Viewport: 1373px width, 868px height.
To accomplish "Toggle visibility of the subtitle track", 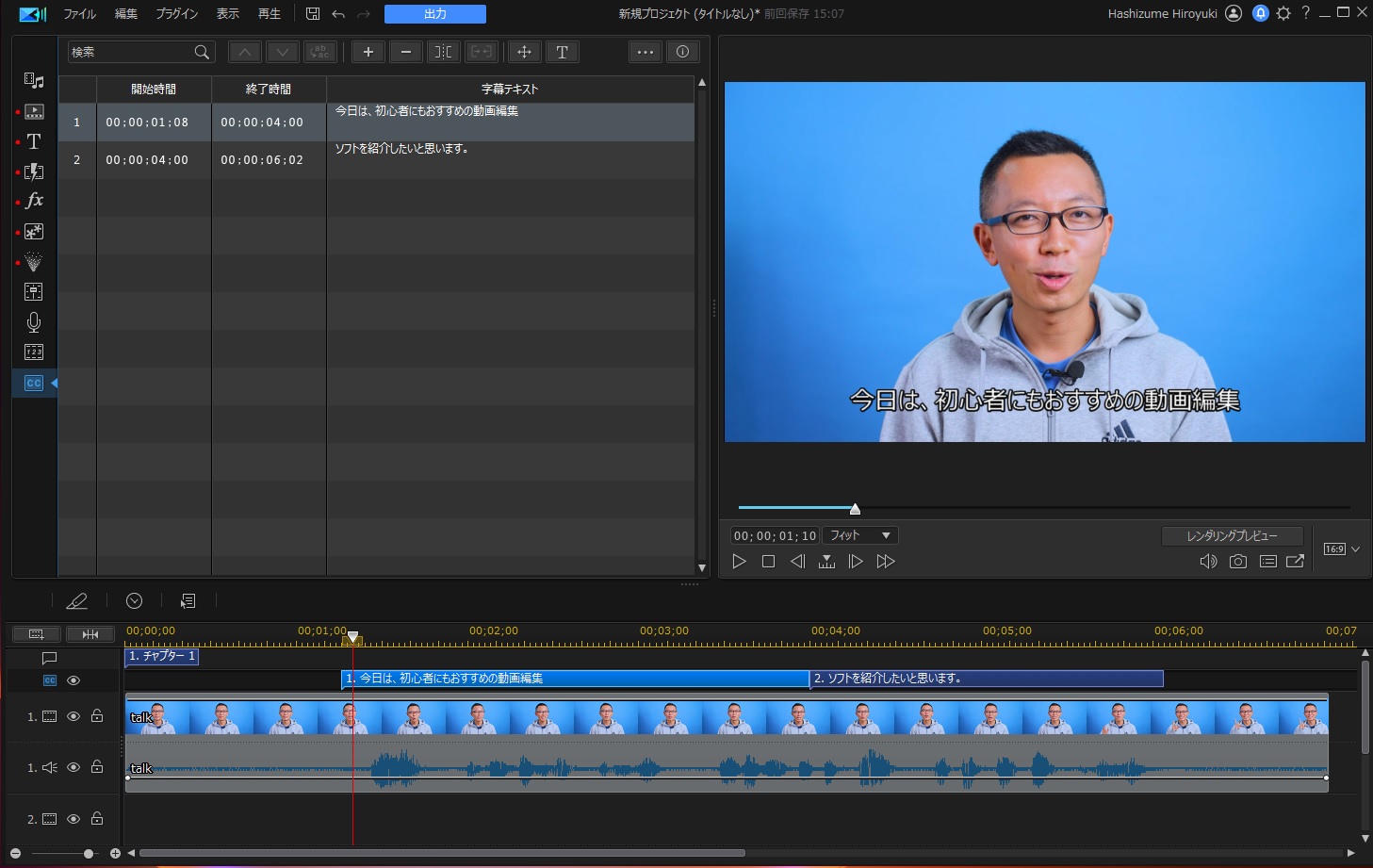I will tap(74, 680).
